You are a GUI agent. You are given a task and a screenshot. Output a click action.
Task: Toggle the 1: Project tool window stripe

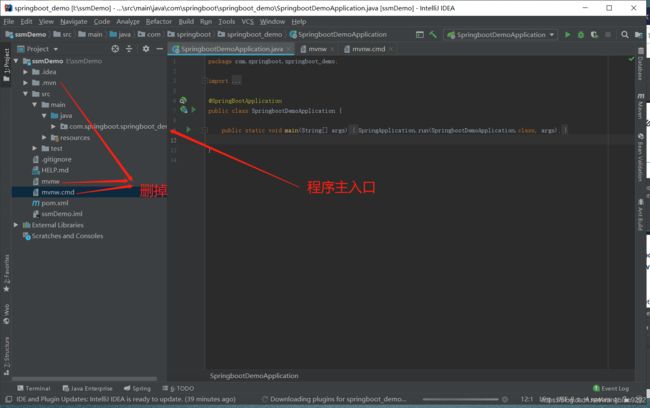tap(6, 64)
